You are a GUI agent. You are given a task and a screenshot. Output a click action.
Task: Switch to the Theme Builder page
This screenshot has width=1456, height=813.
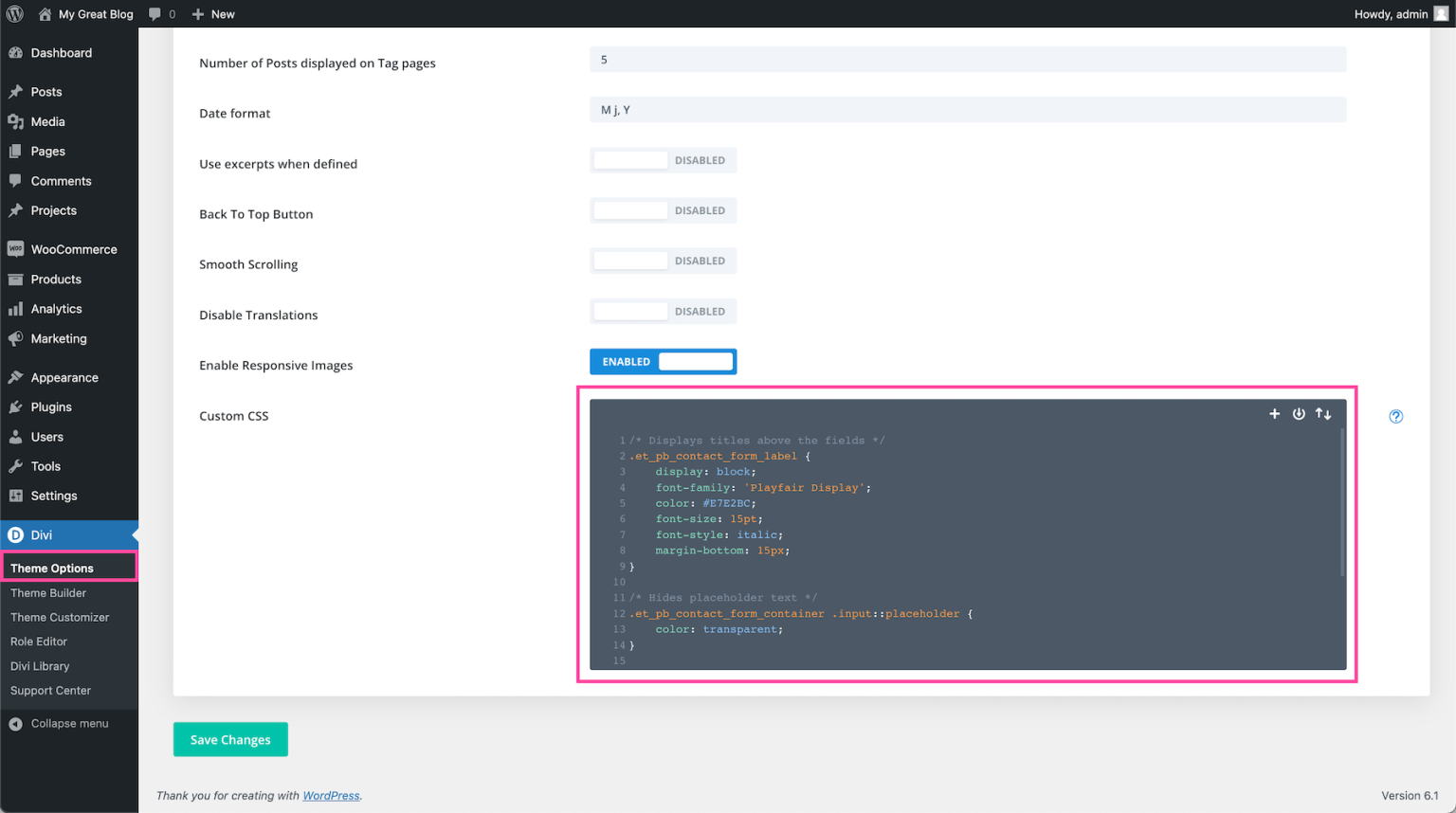tap(48, 592)
